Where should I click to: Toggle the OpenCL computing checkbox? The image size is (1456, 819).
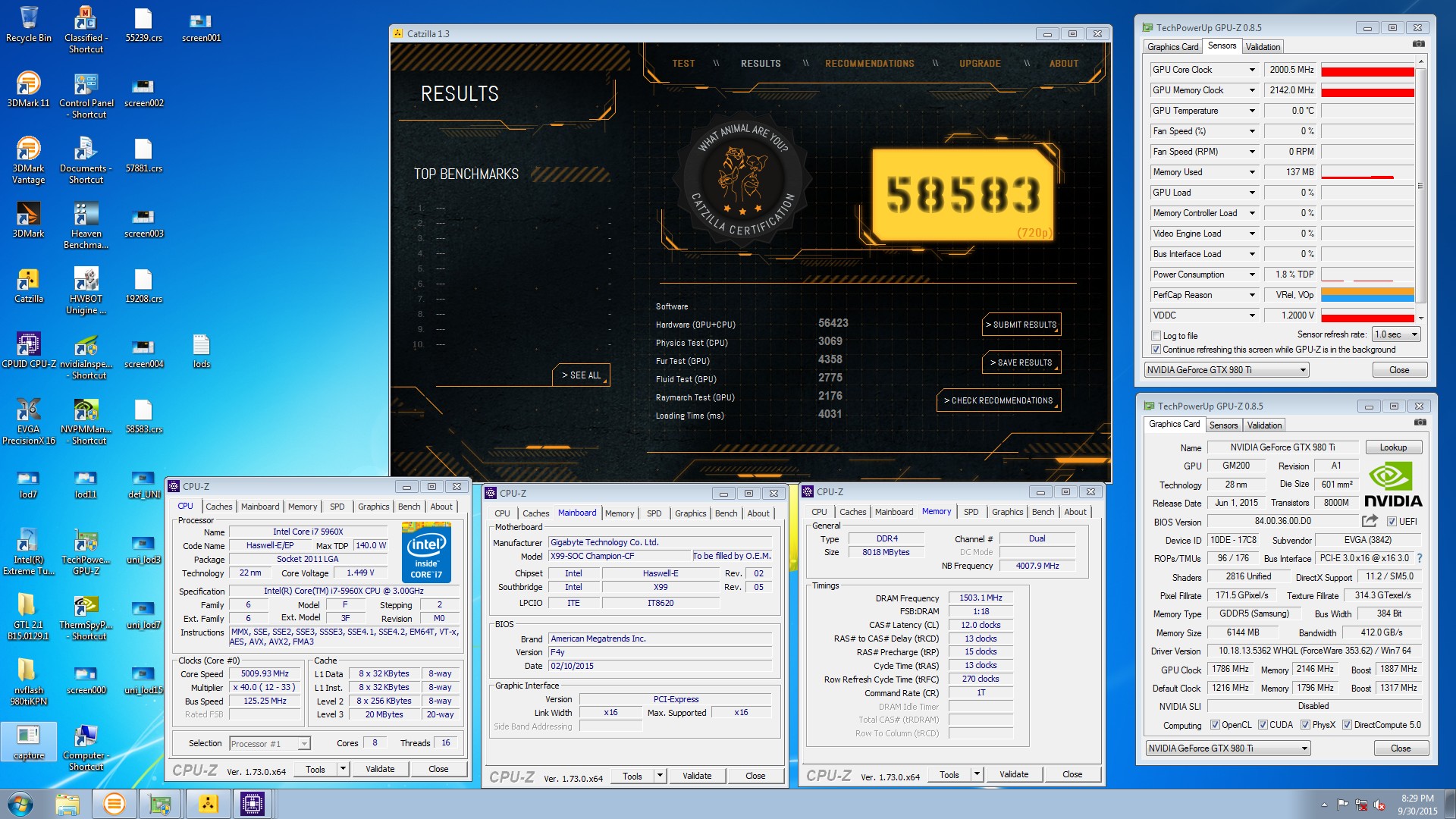coord(1215,725)
